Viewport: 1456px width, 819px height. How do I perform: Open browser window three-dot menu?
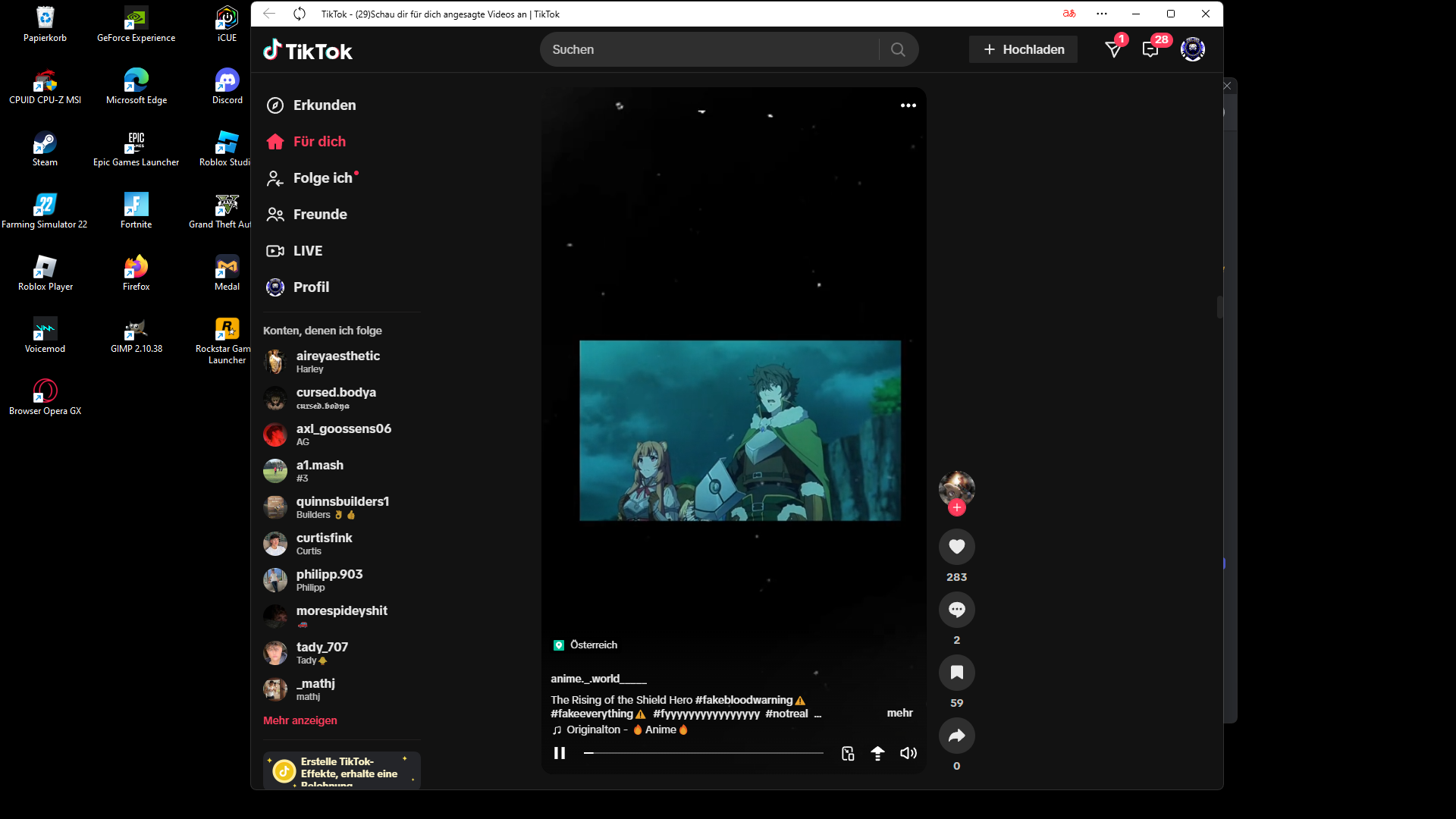coord(1102,14)
